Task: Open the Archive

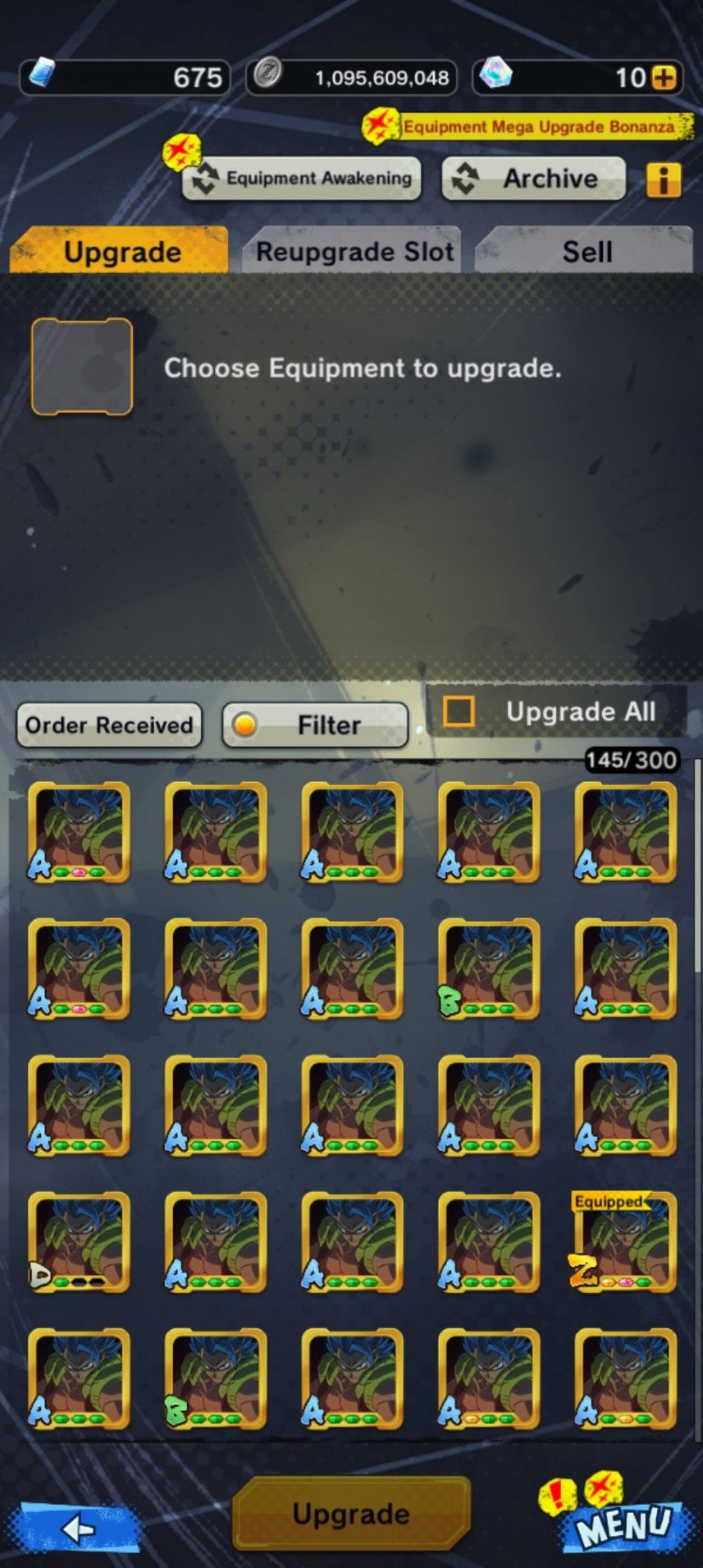Action: click(x=534, y=178)
